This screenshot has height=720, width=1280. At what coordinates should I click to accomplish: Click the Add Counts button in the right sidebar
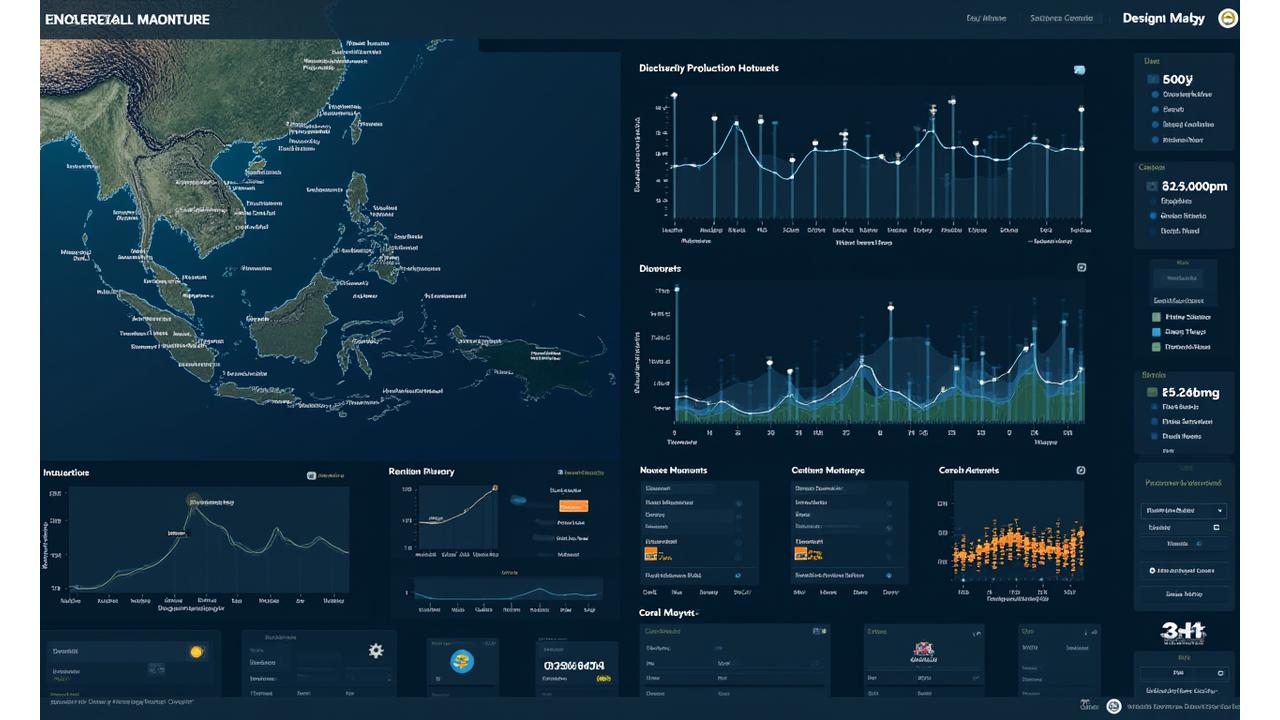coord(1183,570)
